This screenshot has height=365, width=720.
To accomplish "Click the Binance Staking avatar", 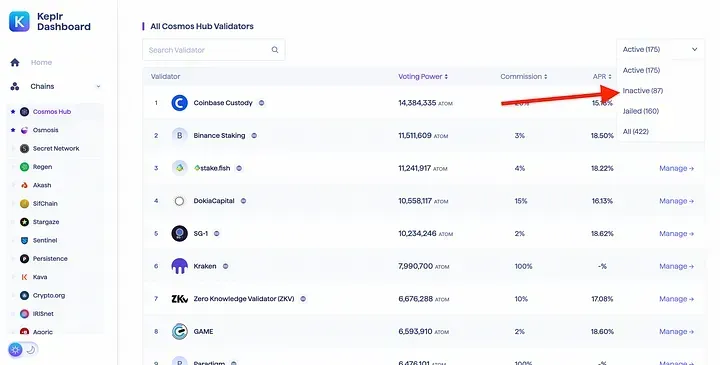I will pyautogui.click(x=180, y=135).
